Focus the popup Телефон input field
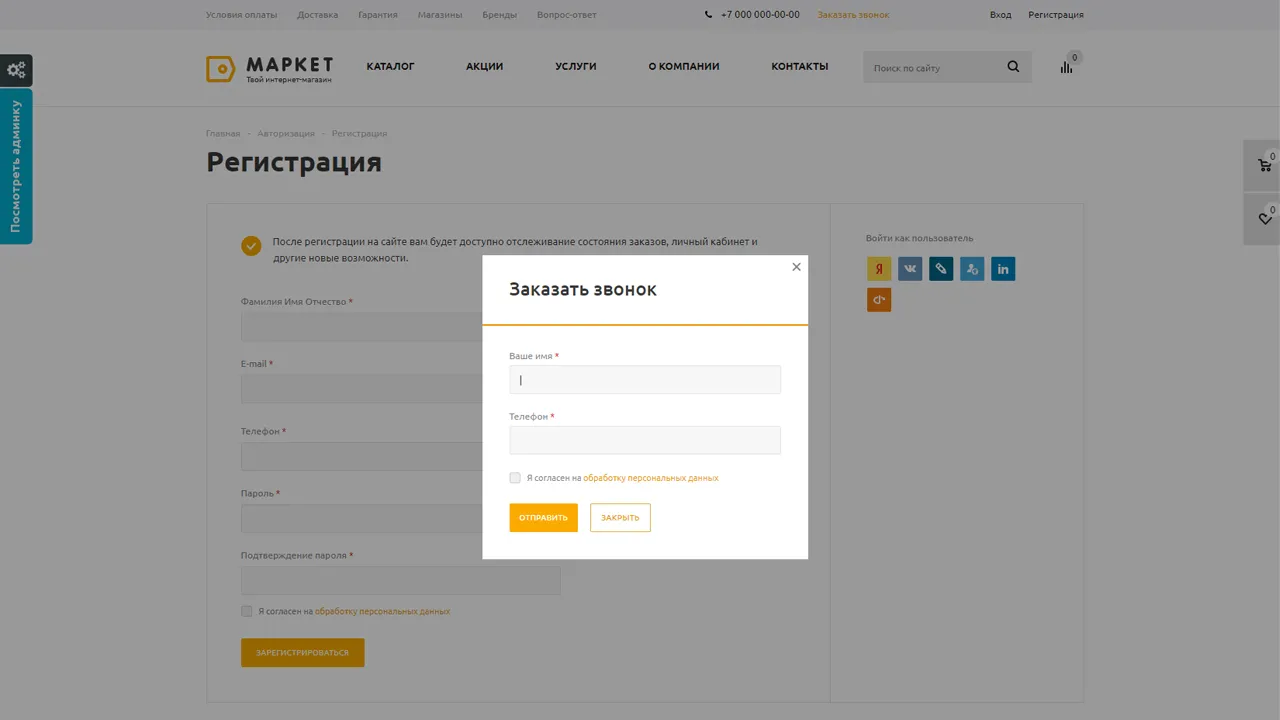 (x=645, y=440)
